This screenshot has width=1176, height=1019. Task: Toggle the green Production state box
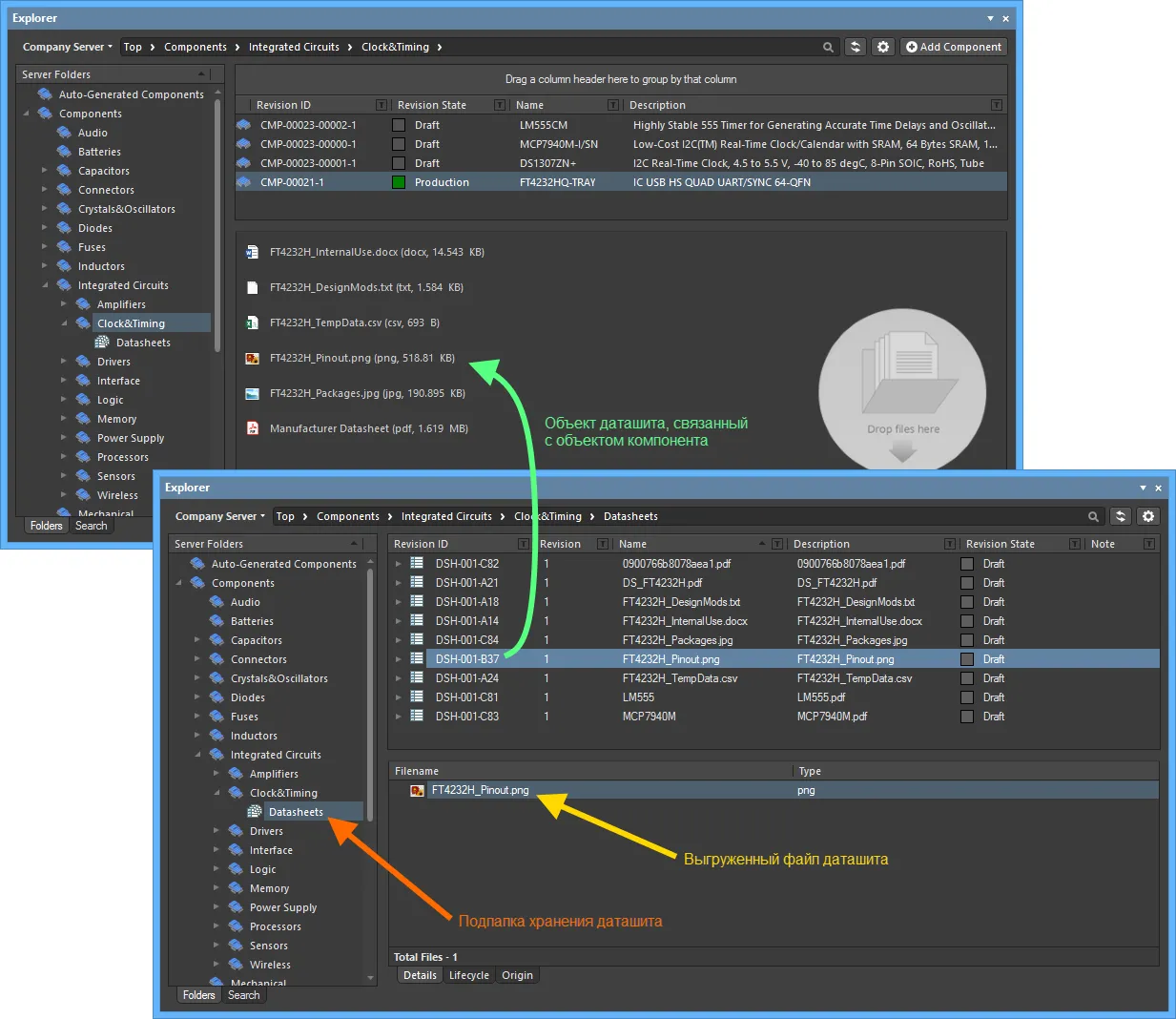coord(399,182)
